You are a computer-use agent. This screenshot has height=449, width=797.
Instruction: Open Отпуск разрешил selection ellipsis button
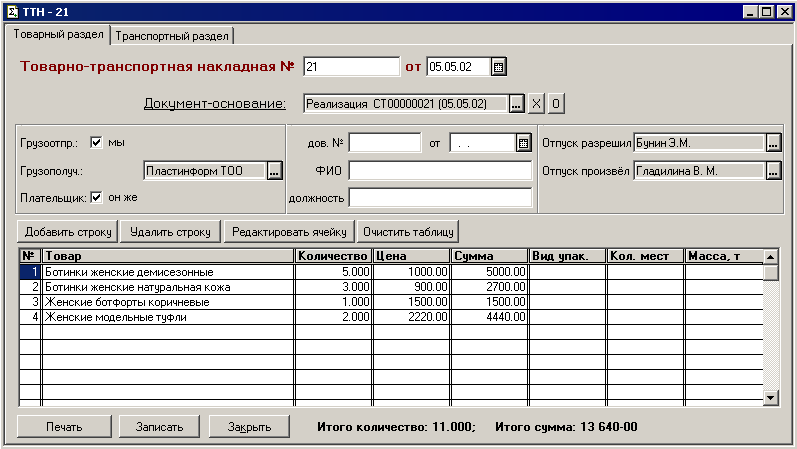[773, 143]
